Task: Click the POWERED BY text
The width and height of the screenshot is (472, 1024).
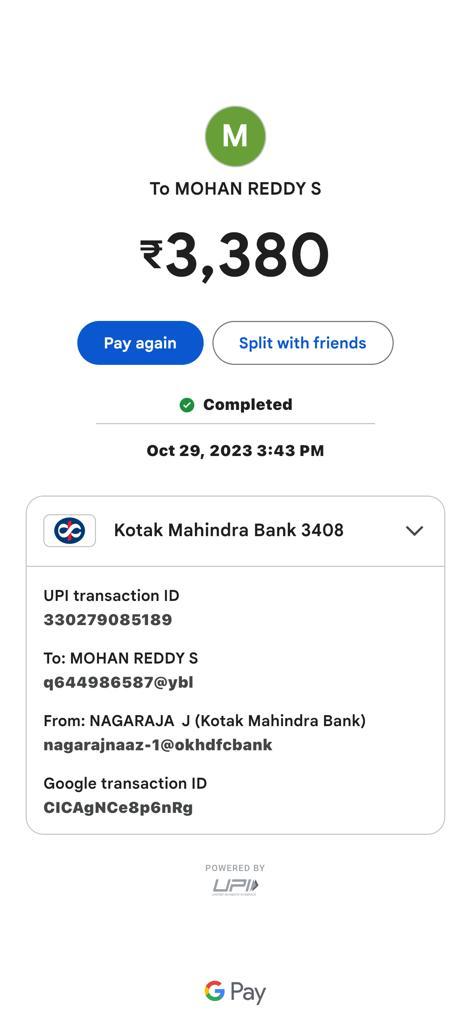Action: (235, 868)
